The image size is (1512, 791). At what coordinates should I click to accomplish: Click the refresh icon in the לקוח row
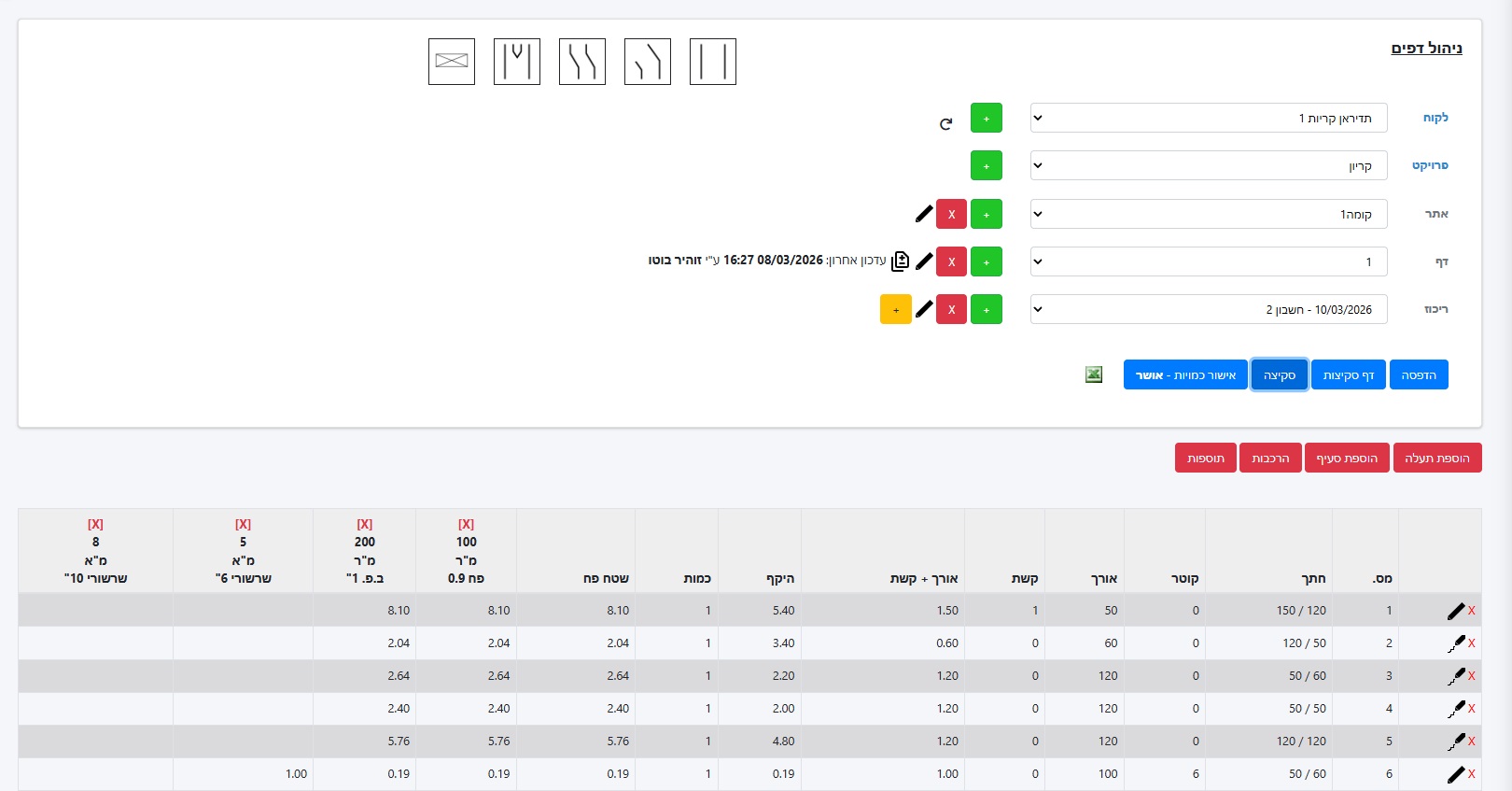coord(945,123)
